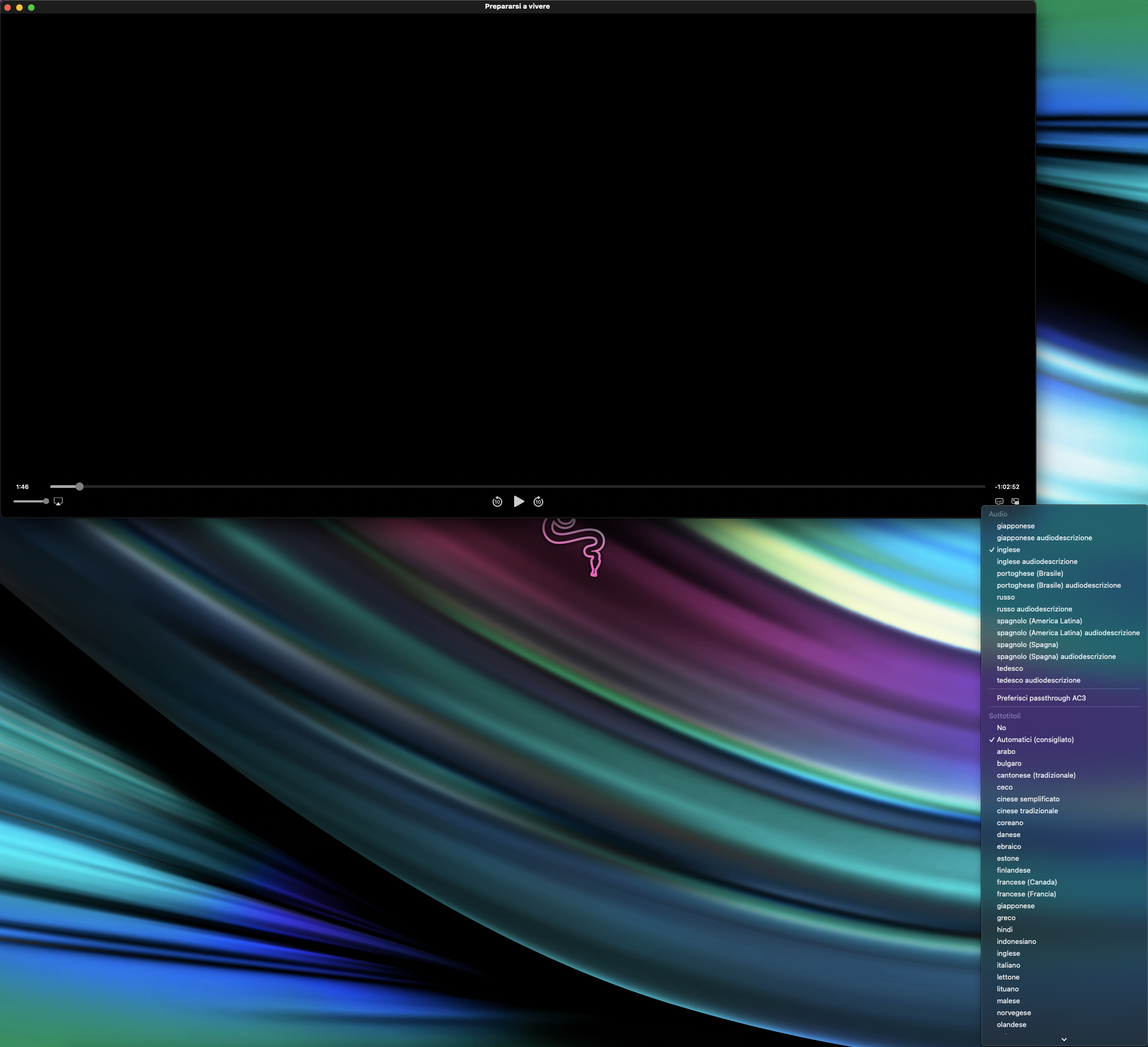Toggle Preferisci passthrough AC3

[x=1040, y=698]
